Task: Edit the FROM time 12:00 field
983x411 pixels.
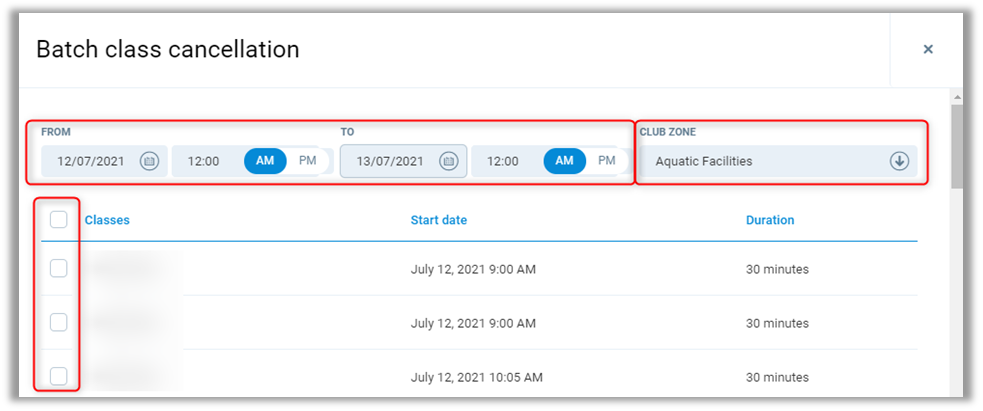Action: [x=204, y=161]
